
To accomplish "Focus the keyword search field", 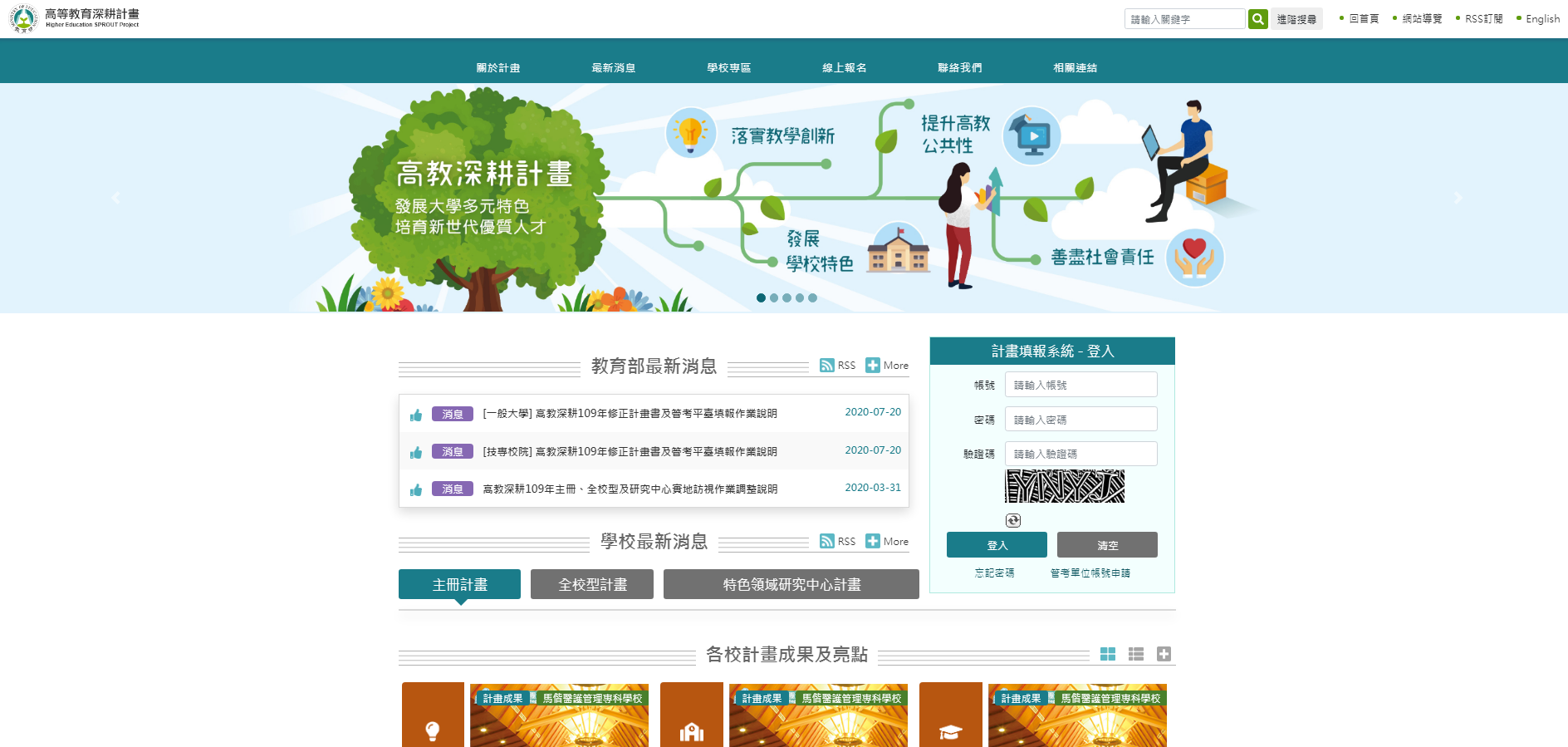I will coord(1184,18).
